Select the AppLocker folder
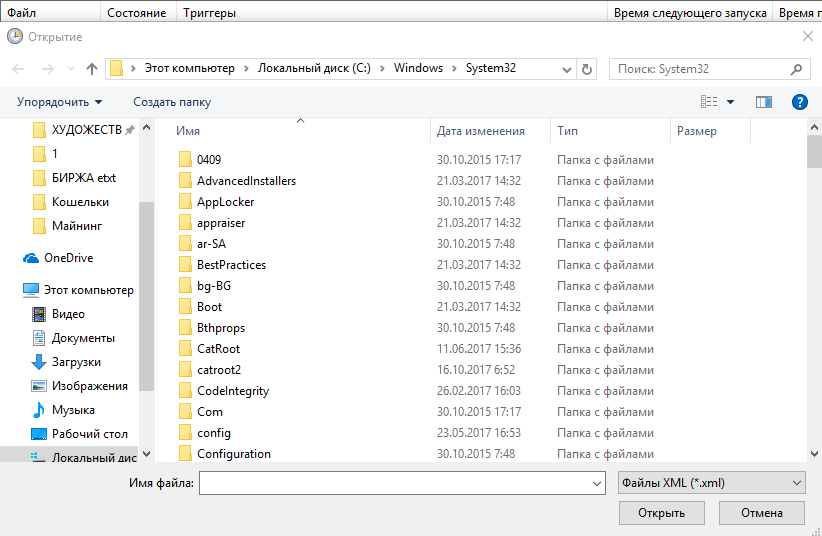This screenshot has height=536, width=822. [225, 202]
